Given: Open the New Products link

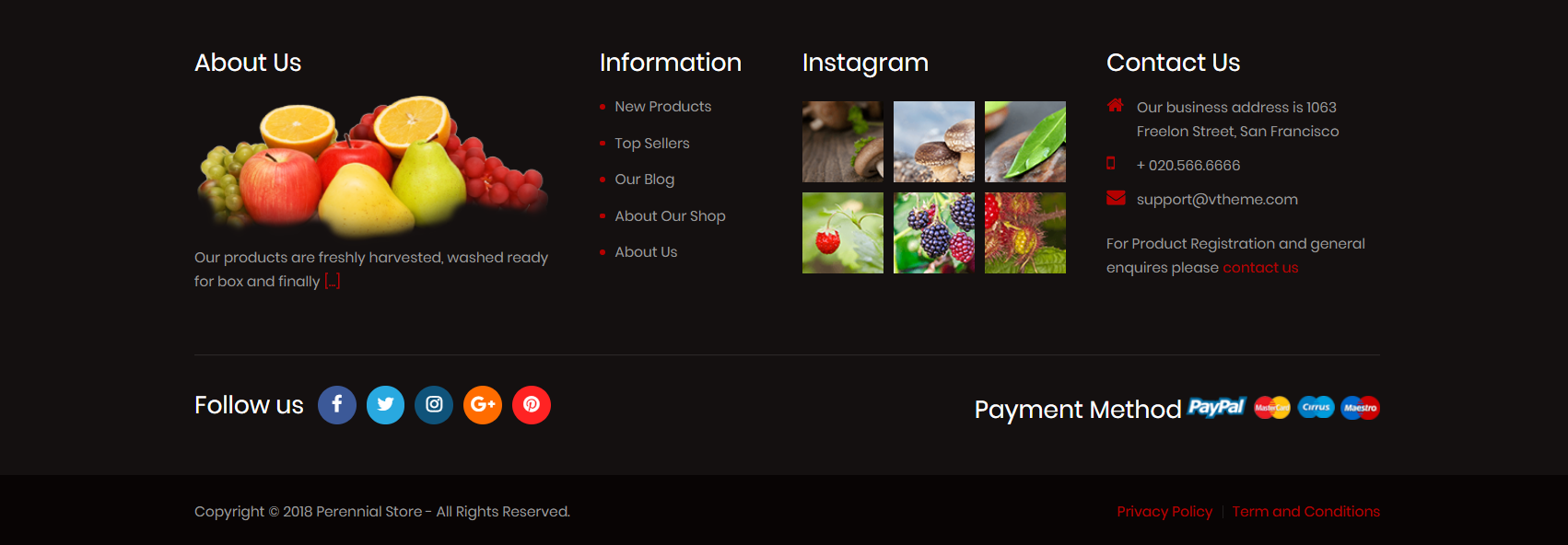Looking at the screenshot, I should [x=663, y=107].
